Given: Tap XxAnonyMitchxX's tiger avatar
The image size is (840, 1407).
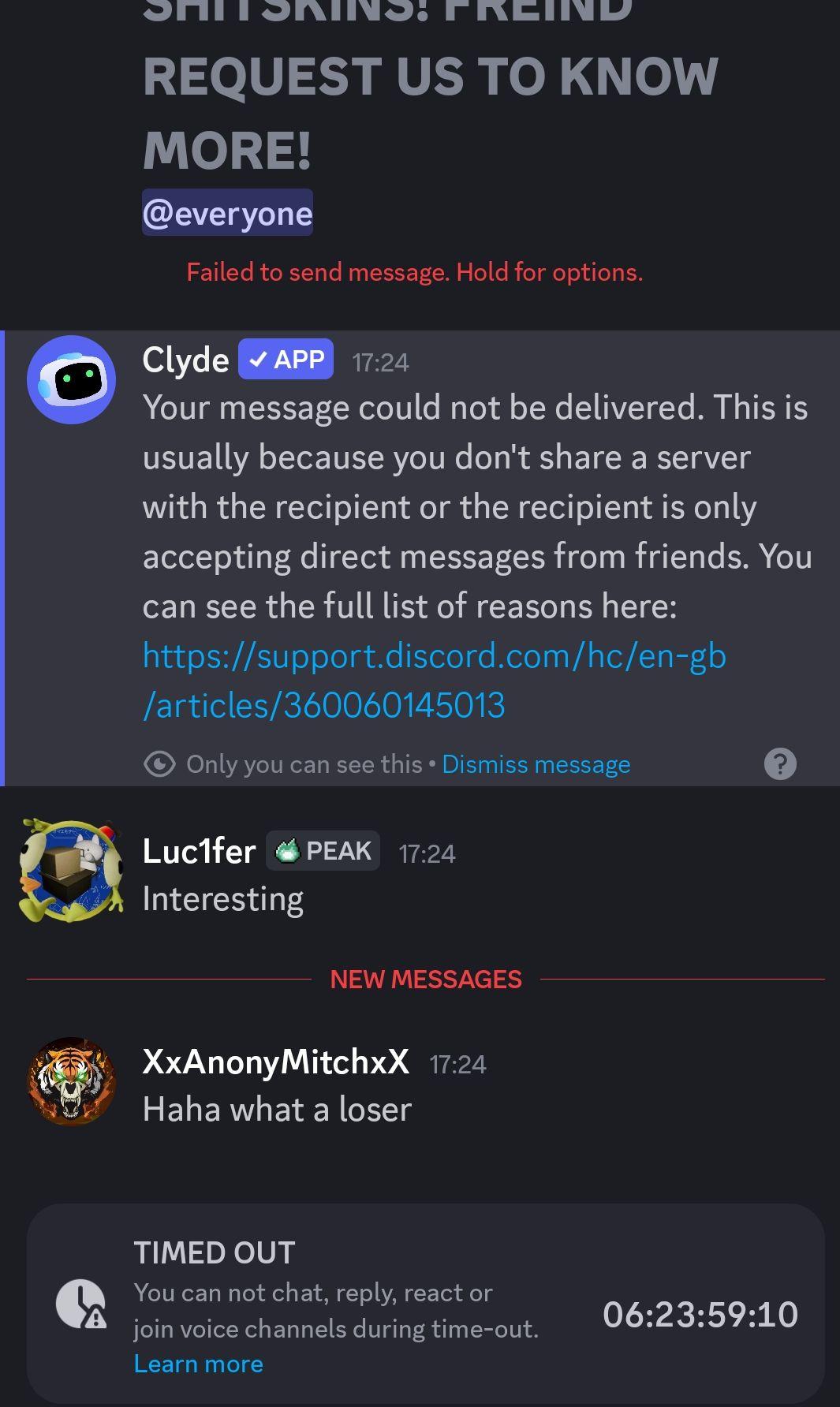Looking at the screenshot, I should [72, 1081].
